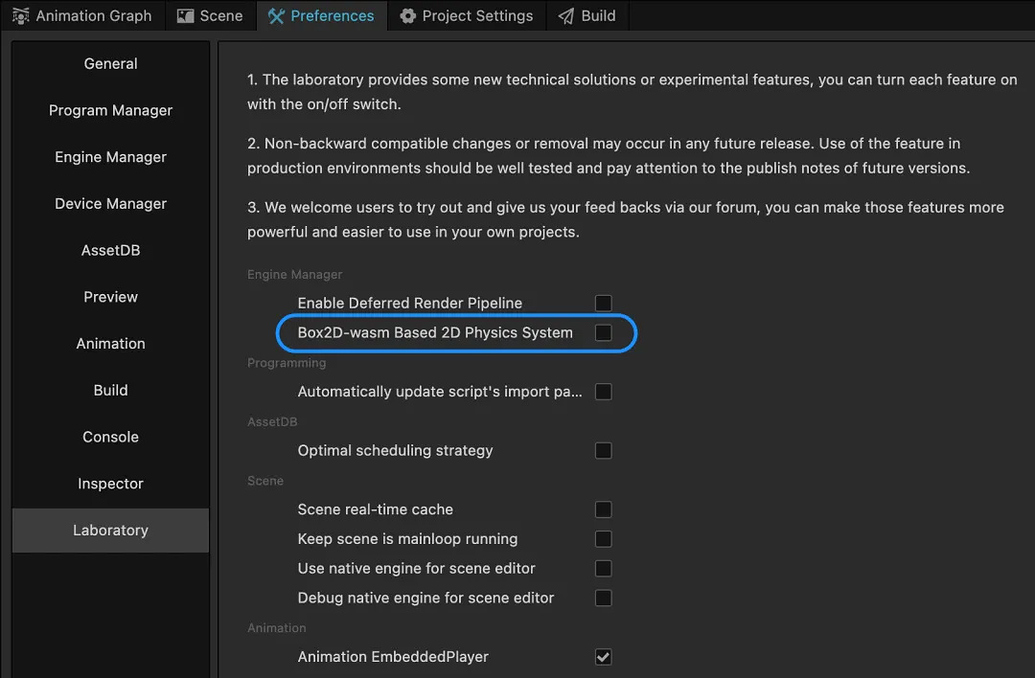Disable Animation EmbeddedPlayer
Screen dimensions: 1035x678
coord(603,656)
